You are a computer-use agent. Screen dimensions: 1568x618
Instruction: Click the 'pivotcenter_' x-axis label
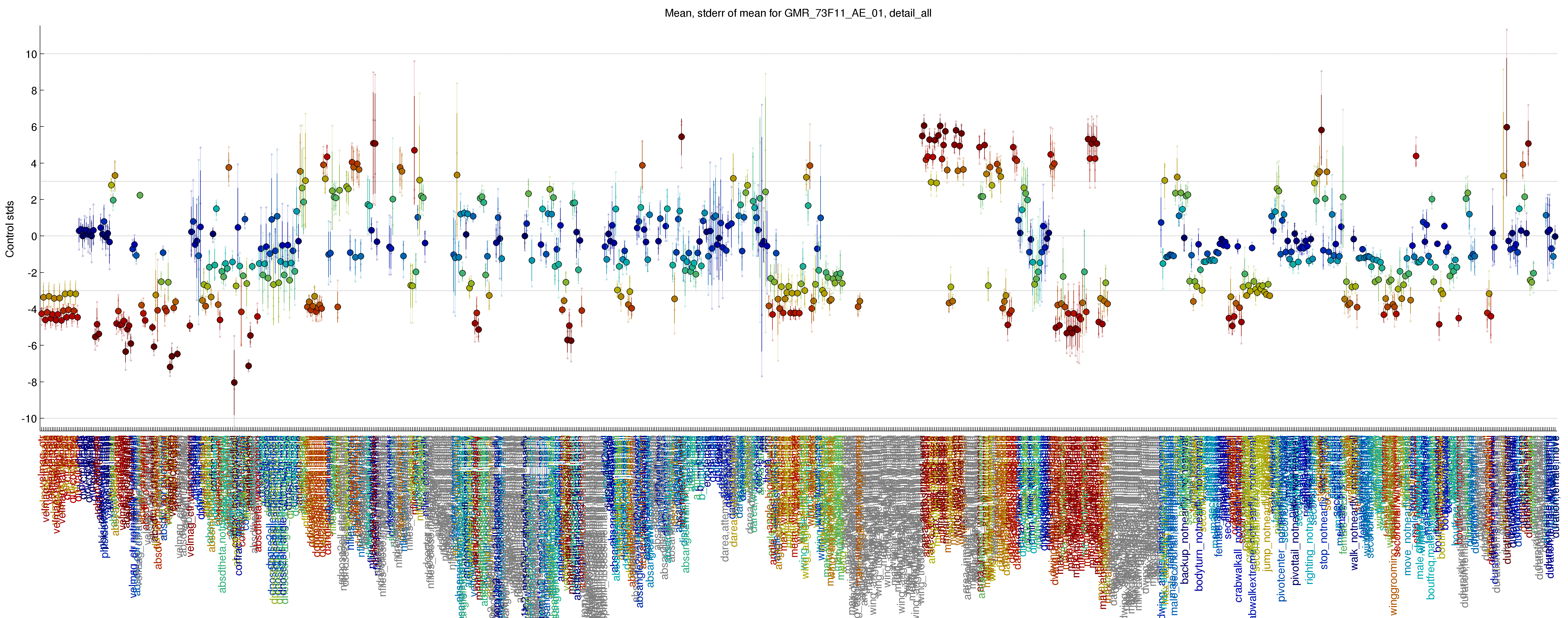(x=1282, y=572)
